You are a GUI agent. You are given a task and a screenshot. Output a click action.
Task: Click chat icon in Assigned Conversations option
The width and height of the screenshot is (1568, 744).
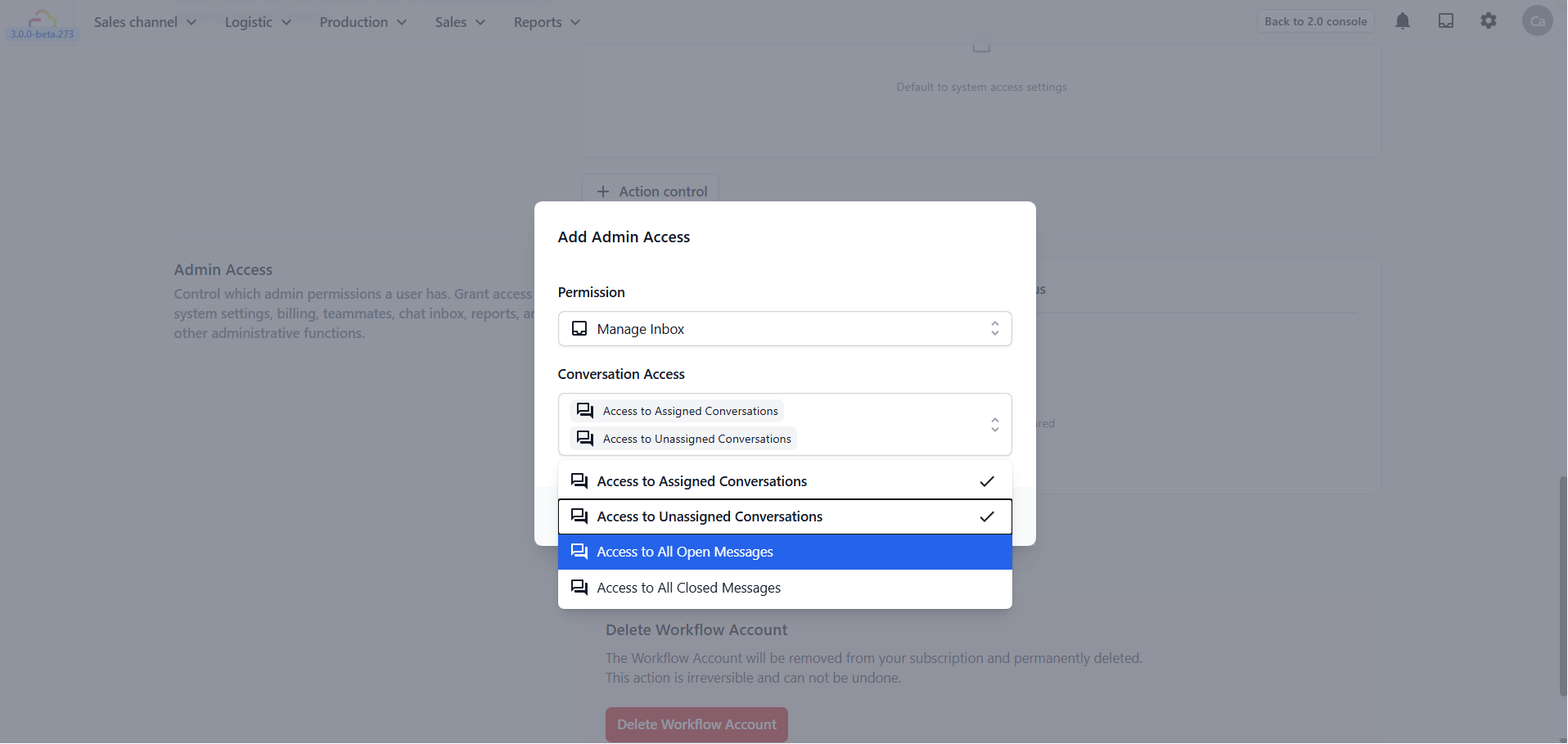(579, 481)
